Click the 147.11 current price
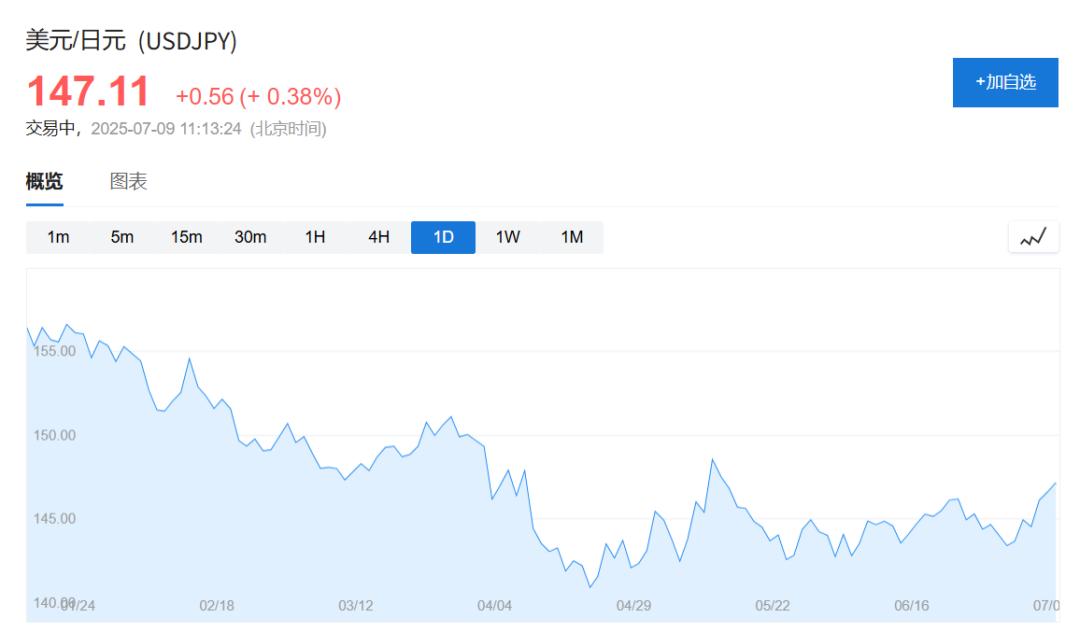The height and width of the screenshot is (632, 1080). coord(88,92)
